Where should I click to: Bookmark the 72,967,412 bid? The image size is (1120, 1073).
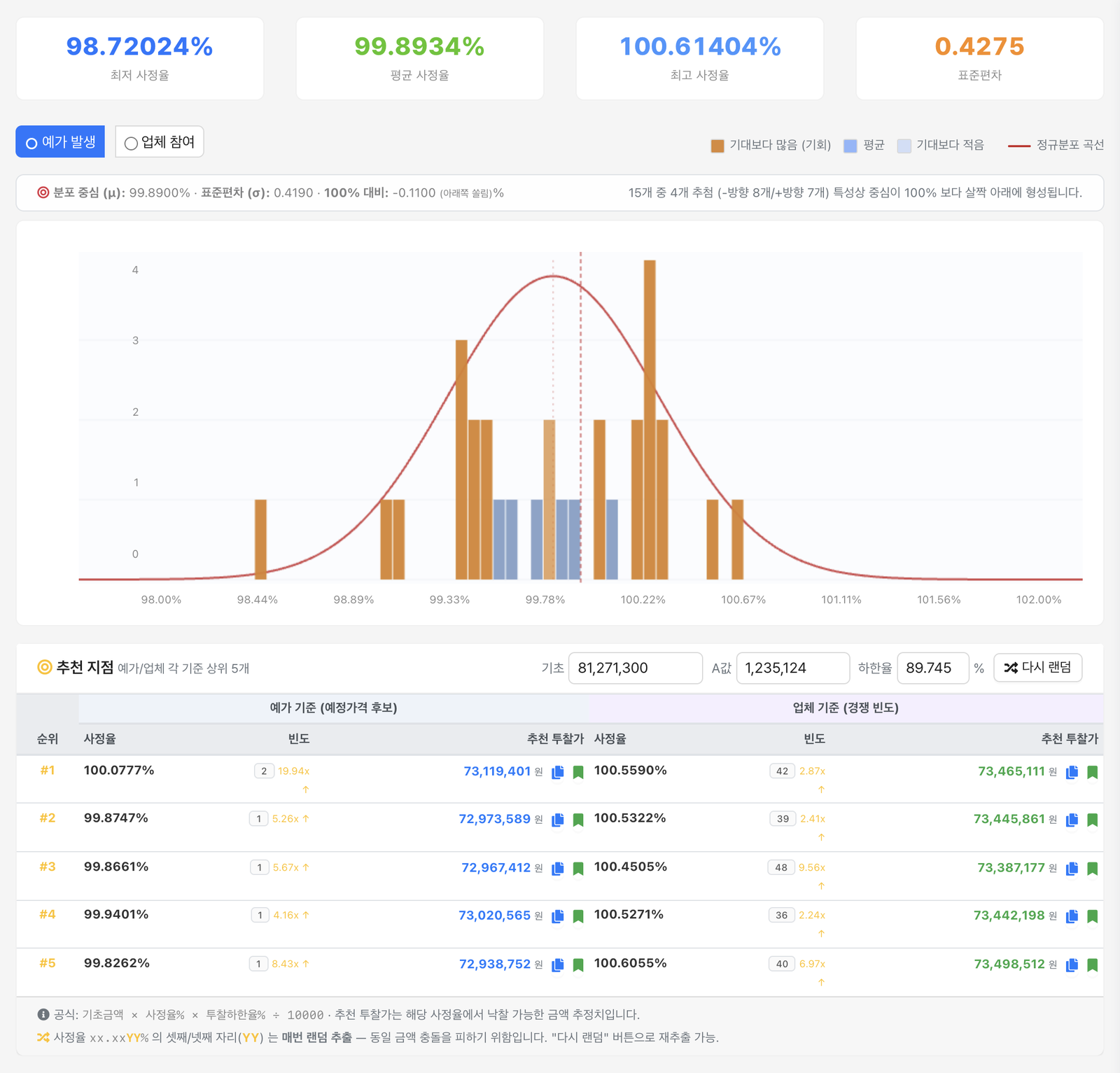578,869
